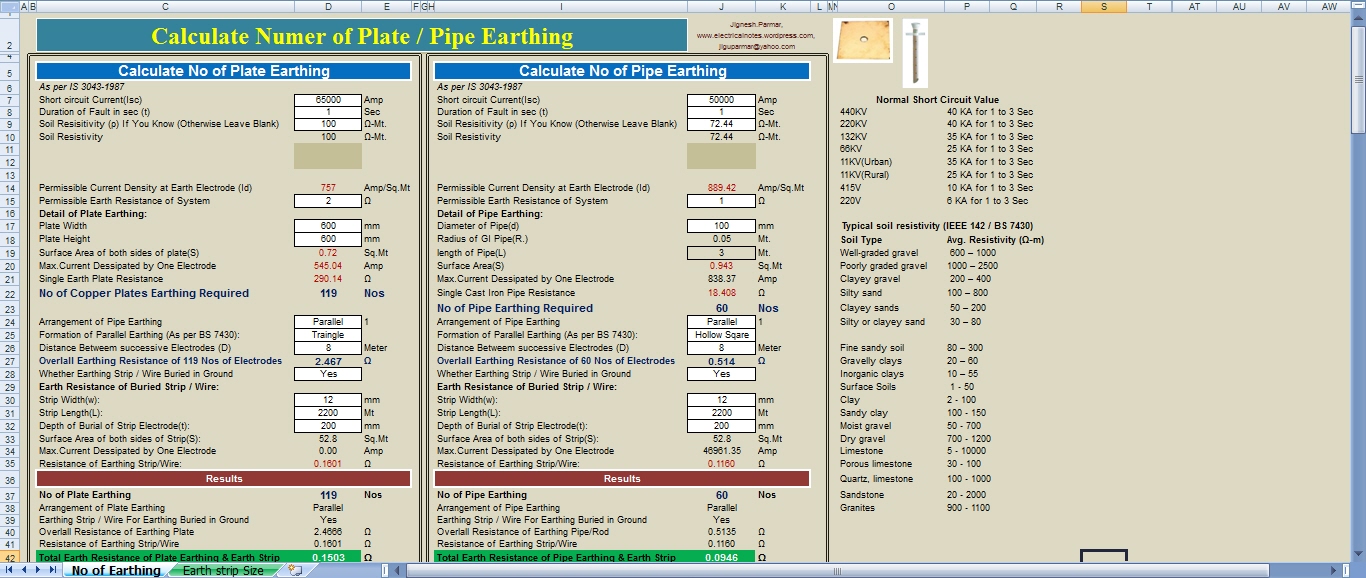This screenshot has width=1366, height=578.
Task: Toggle plate earthing strip buried Yes cell
Action: (x=327, y=374)
